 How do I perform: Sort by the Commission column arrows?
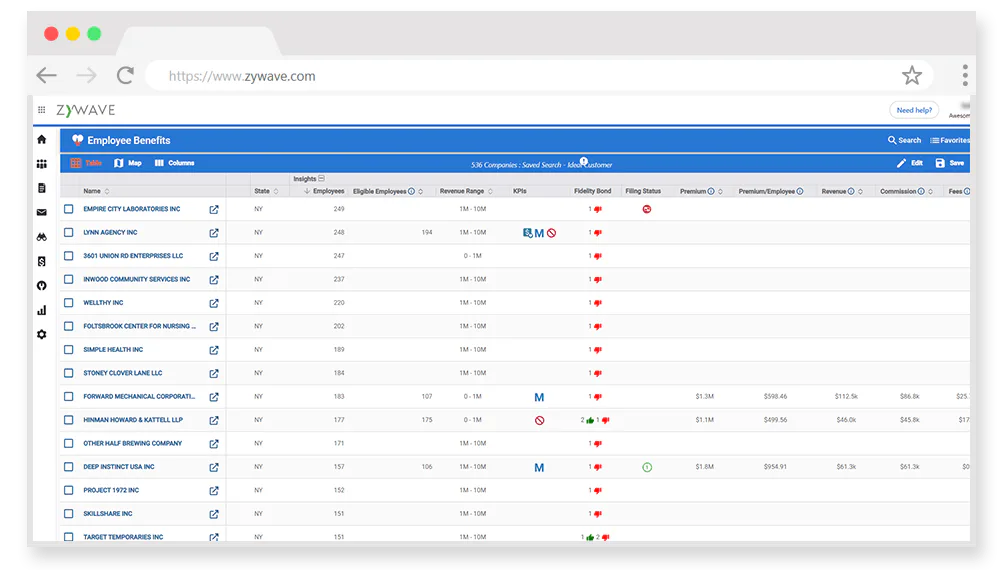pos(931,191)
